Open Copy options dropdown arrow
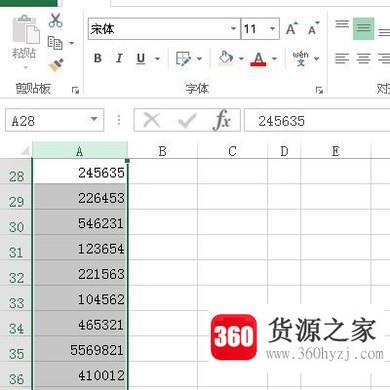 pos(71,43)
